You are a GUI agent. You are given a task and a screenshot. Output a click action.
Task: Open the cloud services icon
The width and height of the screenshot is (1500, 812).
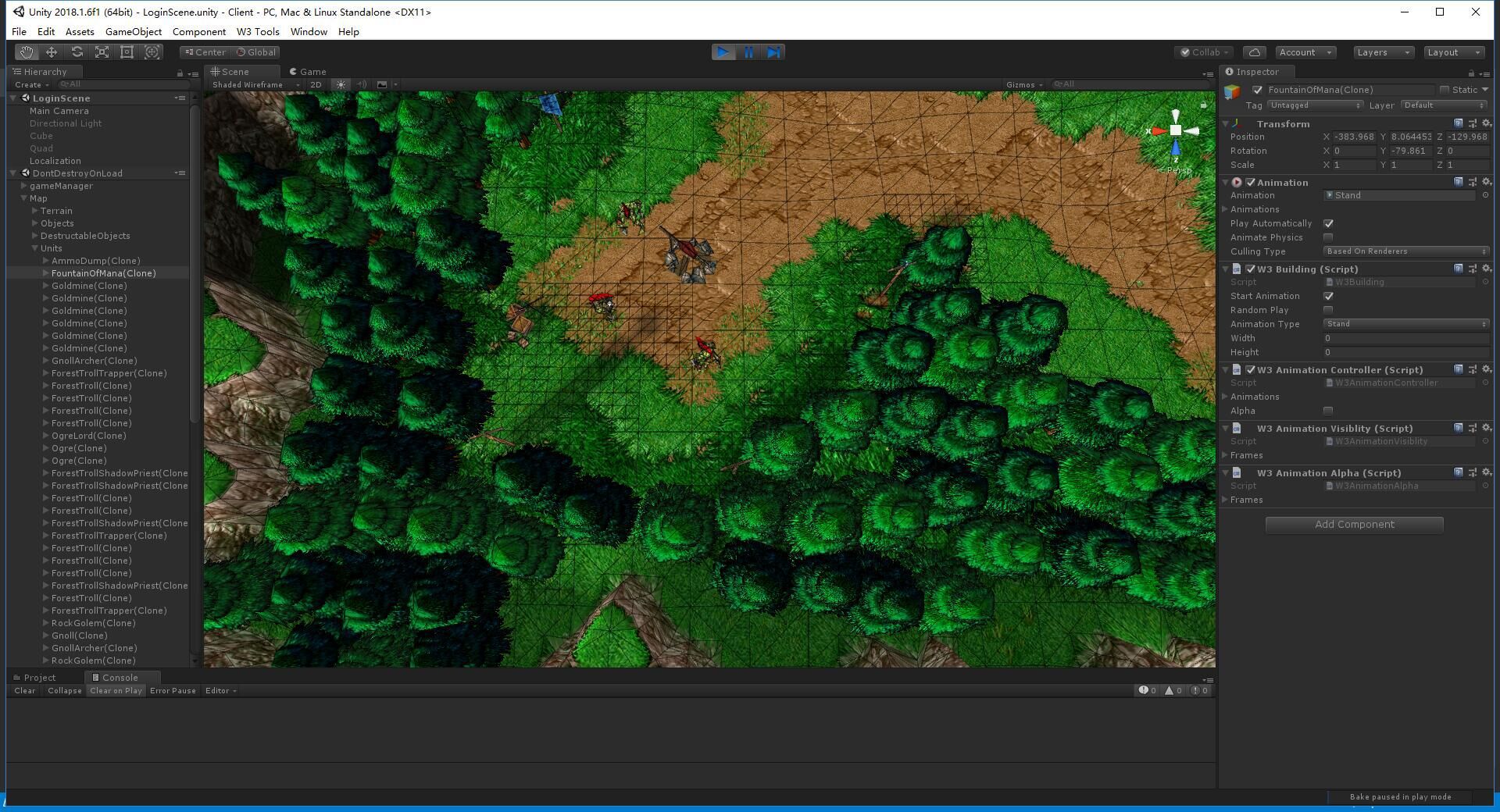pyautogui.click(x=1254, y=52)
